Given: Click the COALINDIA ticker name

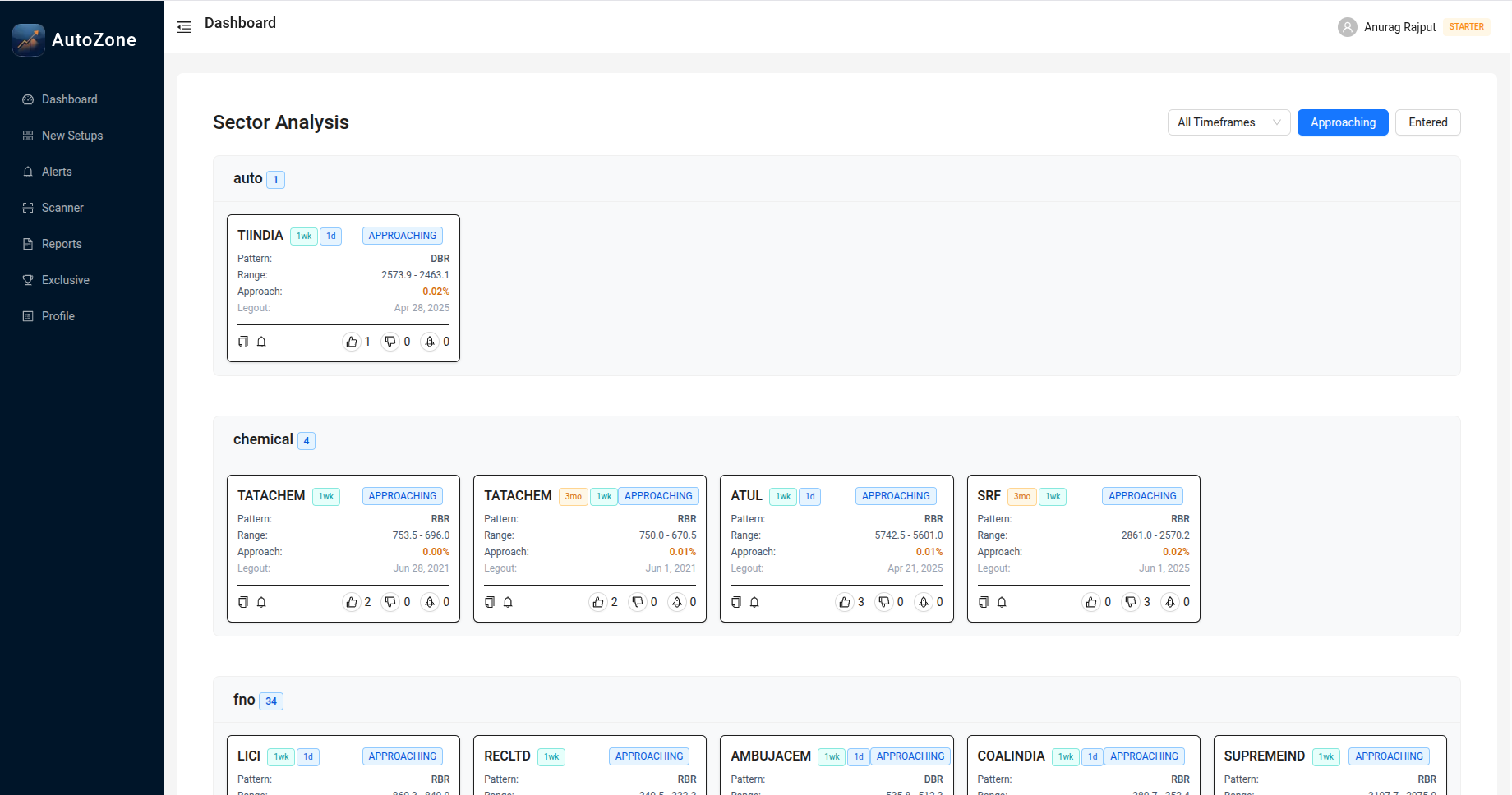Looking at the screenshot, I should [1011, 756].
